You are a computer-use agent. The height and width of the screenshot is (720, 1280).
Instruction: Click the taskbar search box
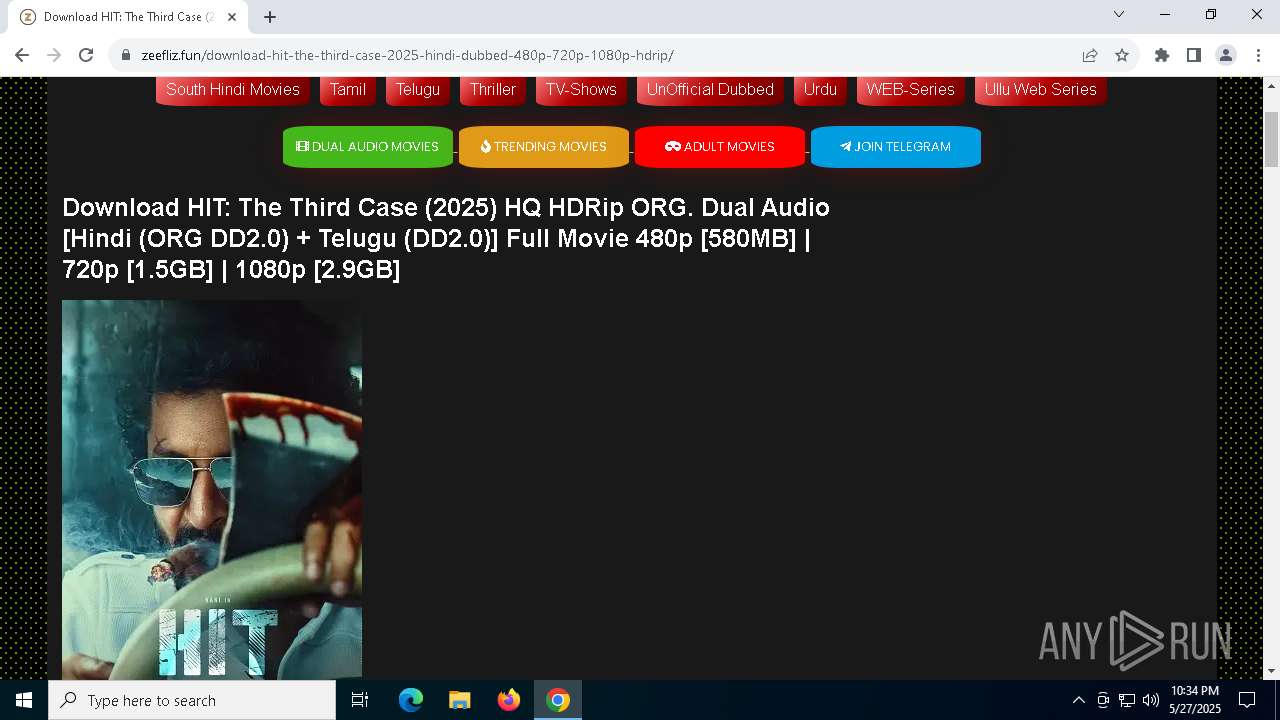192,700
